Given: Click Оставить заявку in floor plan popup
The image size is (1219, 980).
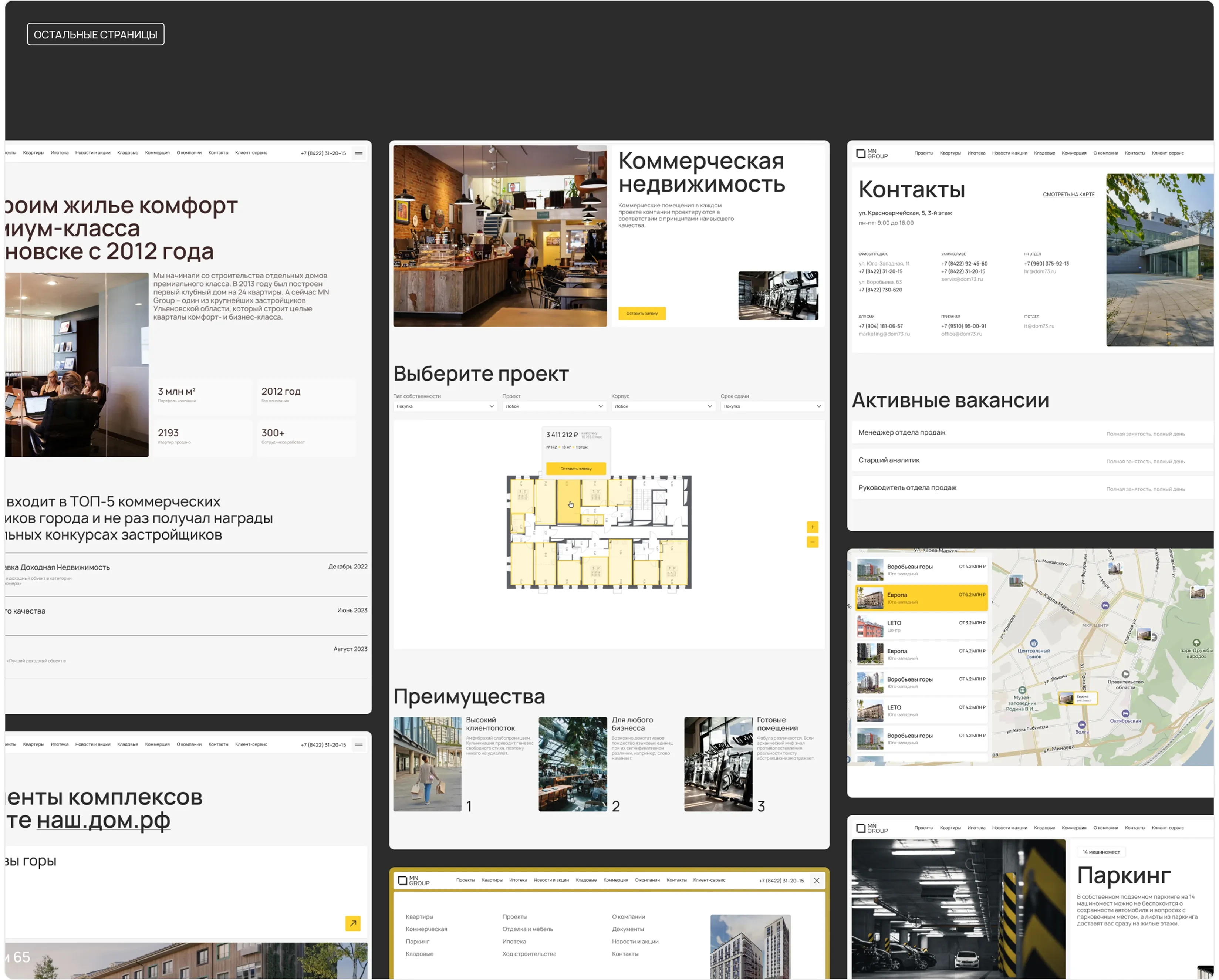Looking at the screenshot, I should point(575,469).
